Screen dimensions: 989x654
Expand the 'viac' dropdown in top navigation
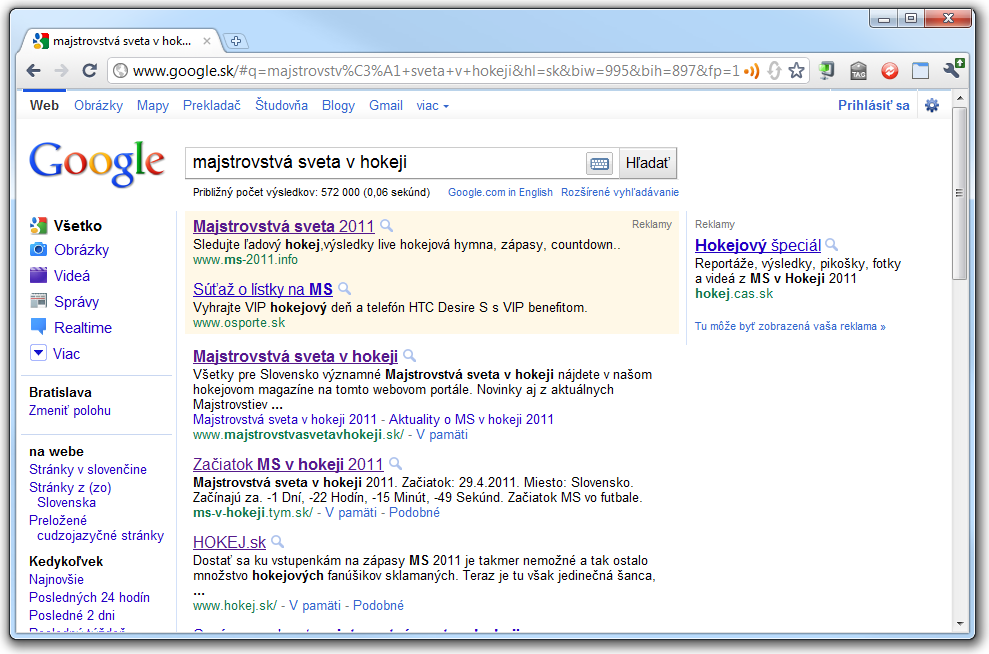coord(432,105)
